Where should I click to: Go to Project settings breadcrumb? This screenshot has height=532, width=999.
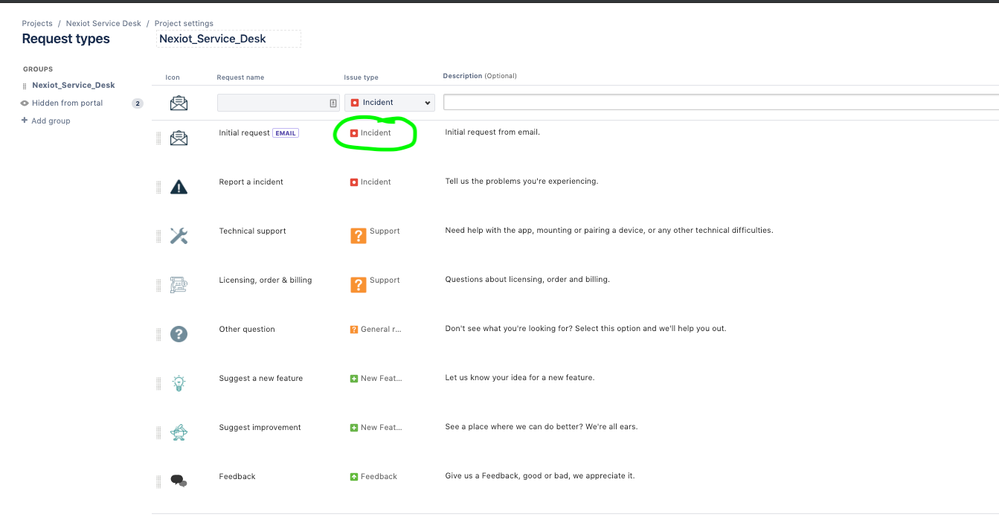click(x=183, y=24)
